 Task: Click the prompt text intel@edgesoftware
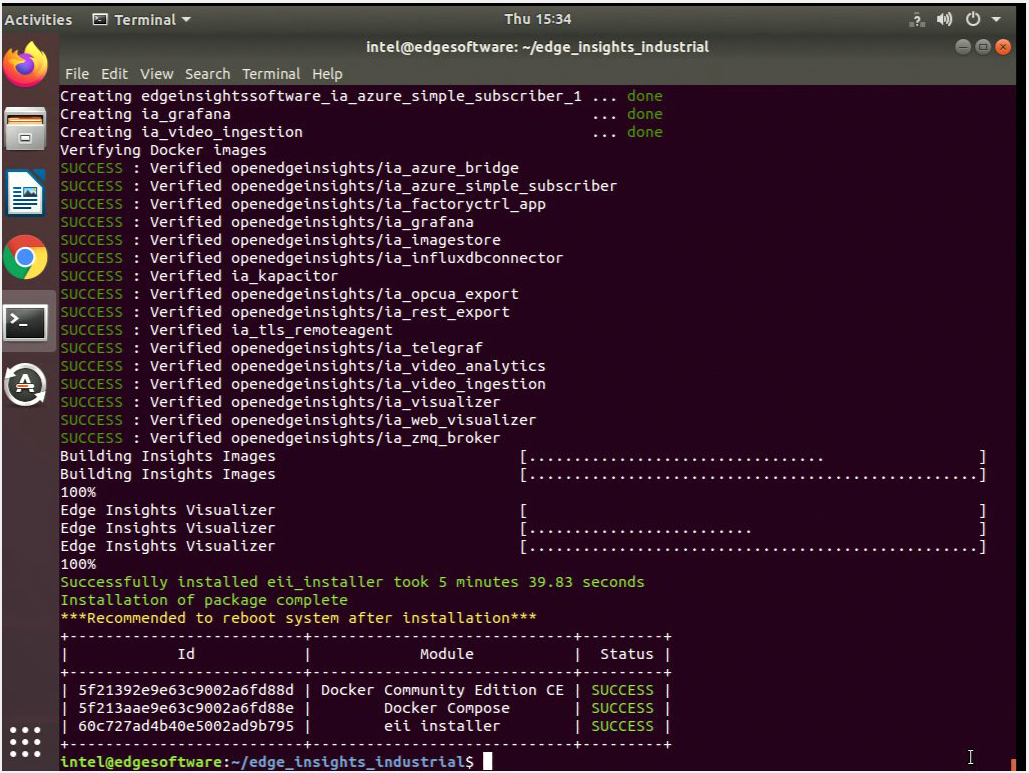tap(140, 762)
